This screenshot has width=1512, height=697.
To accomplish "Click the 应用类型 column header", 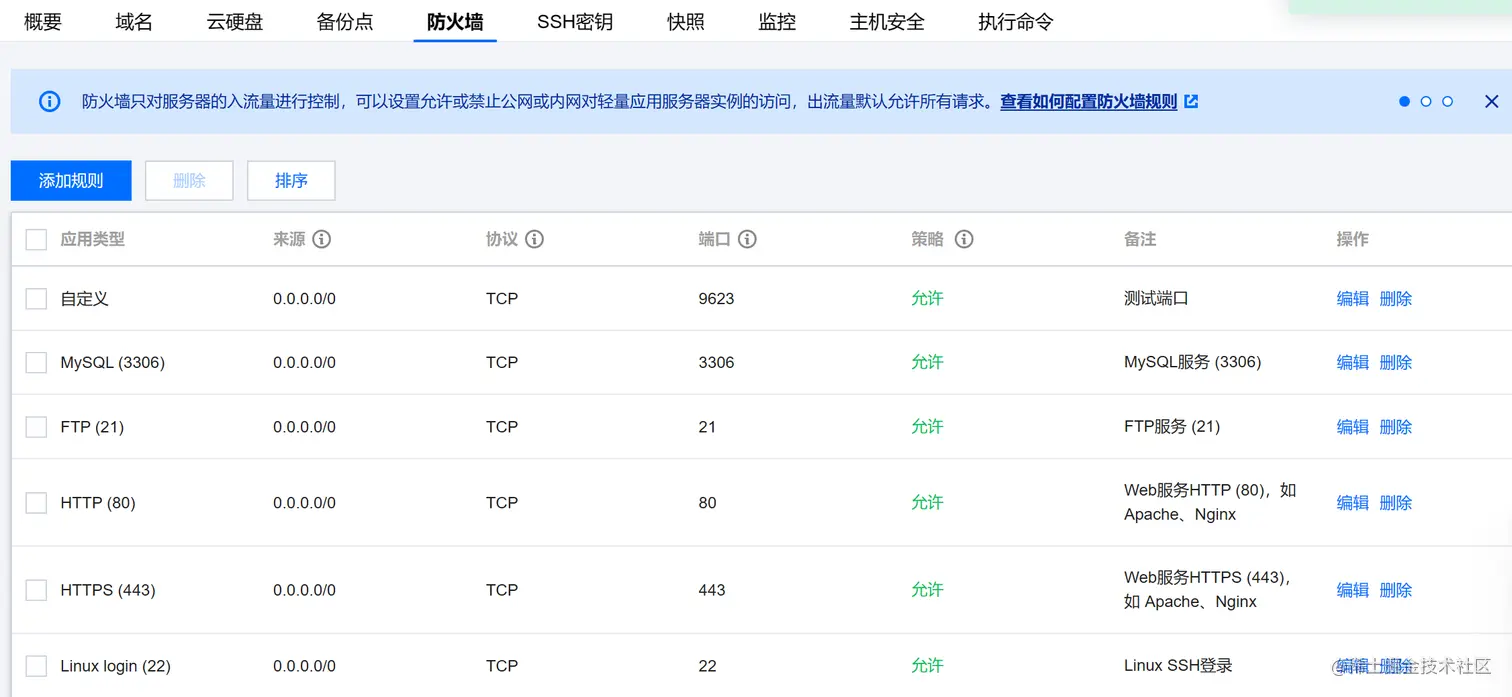I will [x=93, y=239].
